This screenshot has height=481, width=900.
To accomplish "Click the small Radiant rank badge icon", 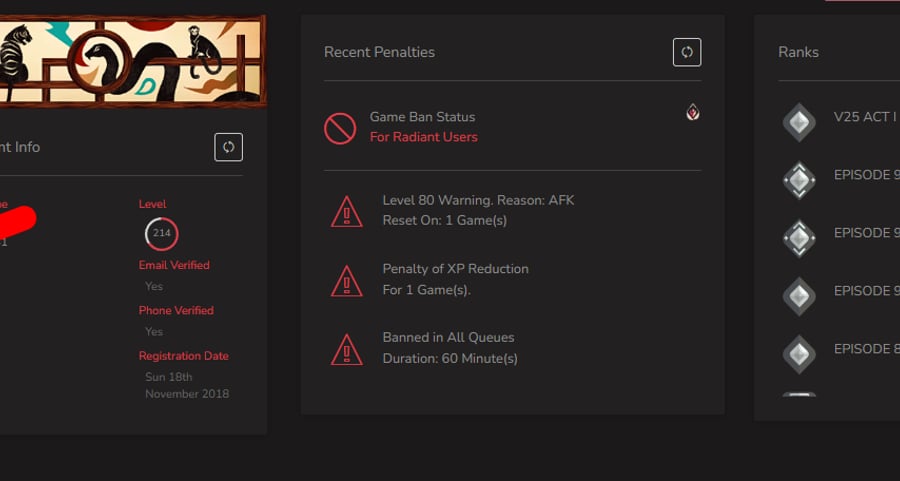I will [693, 112].
